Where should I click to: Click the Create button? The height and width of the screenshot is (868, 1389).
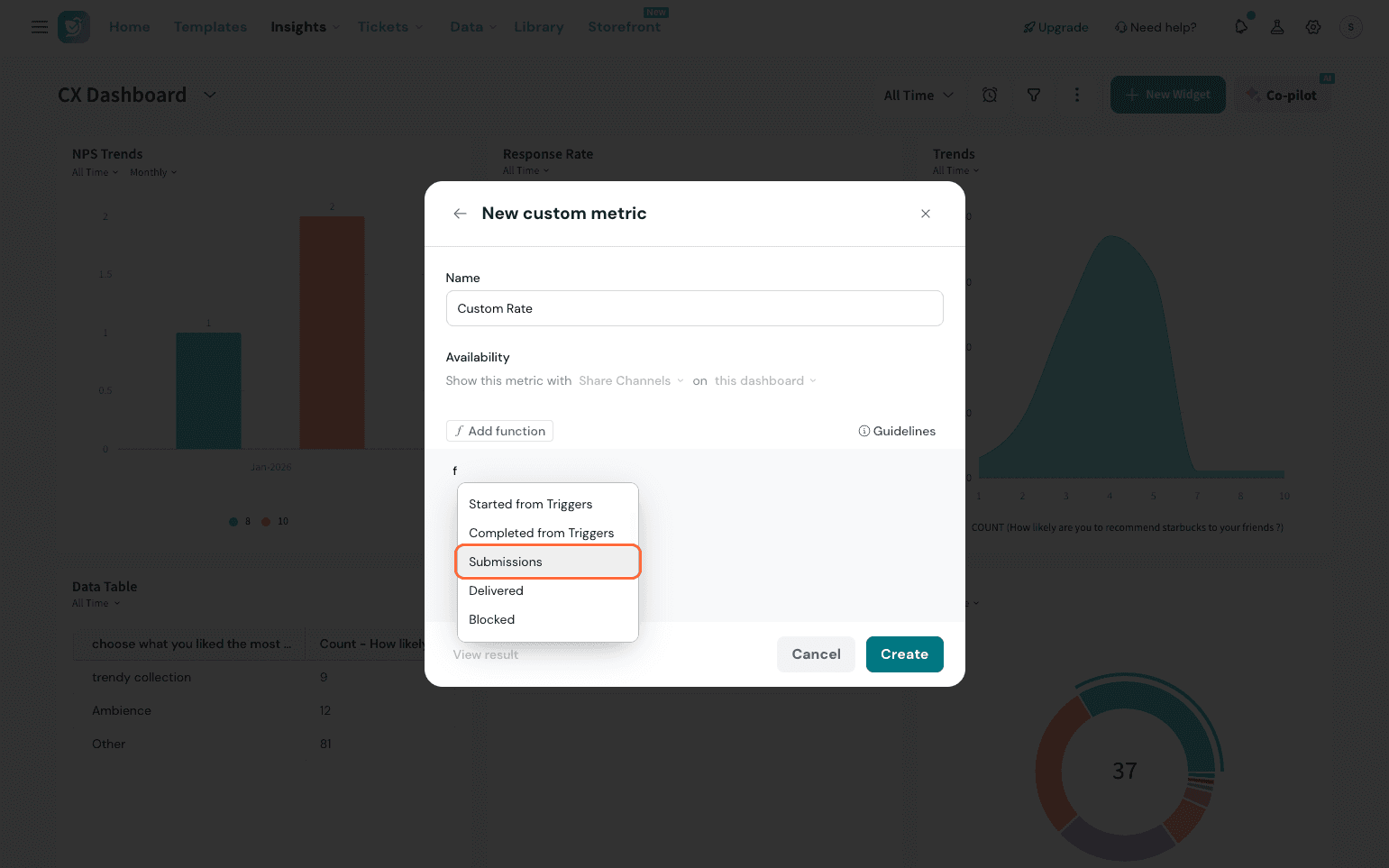(904, 654)
